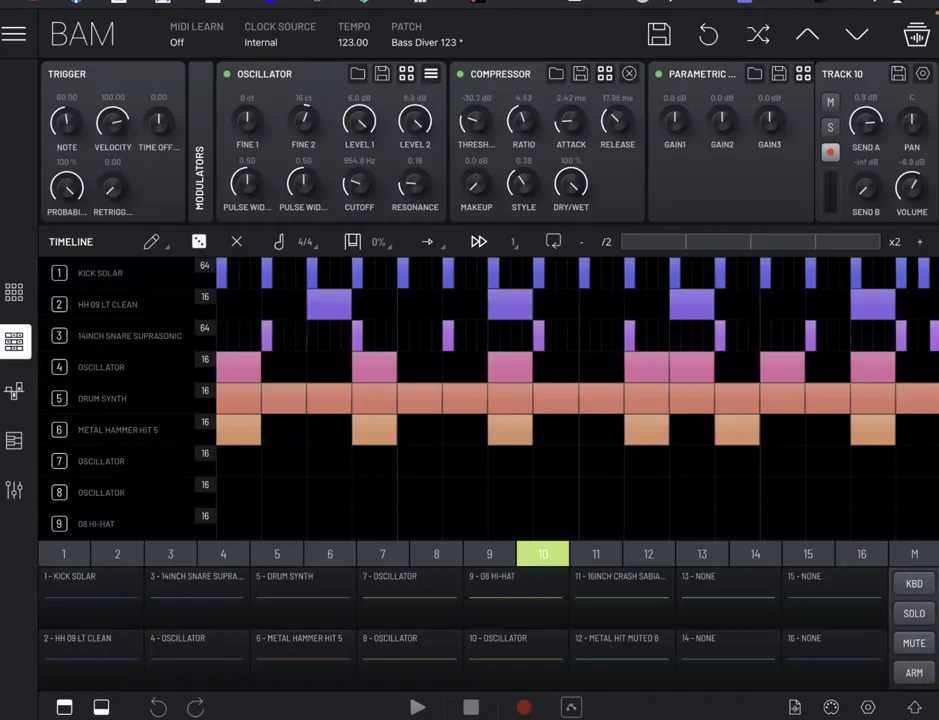Remove the Compressor with its X icon
Screen dimensions: 939x720
coord(629,74)
